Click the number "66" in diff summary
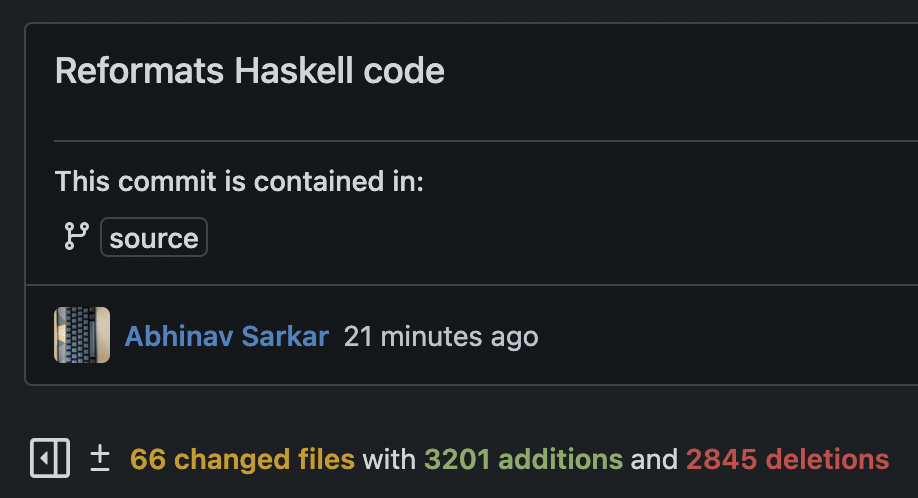The height and width of the screenshot is (498, 918). (147, 460)
